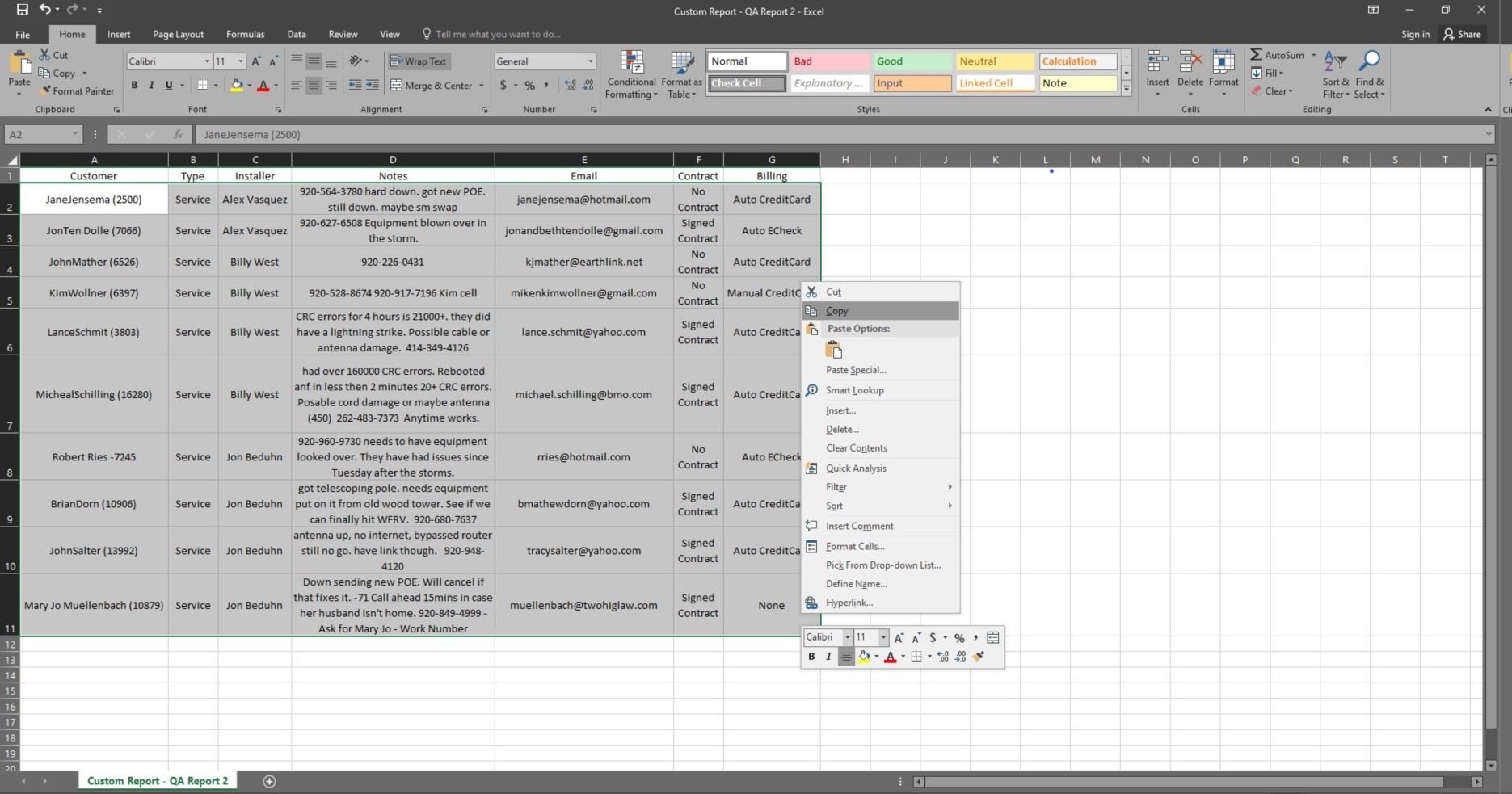Click the add new sheet plus icon
The height and width of the screenshot is (794, 1512).
click(270, 781)
